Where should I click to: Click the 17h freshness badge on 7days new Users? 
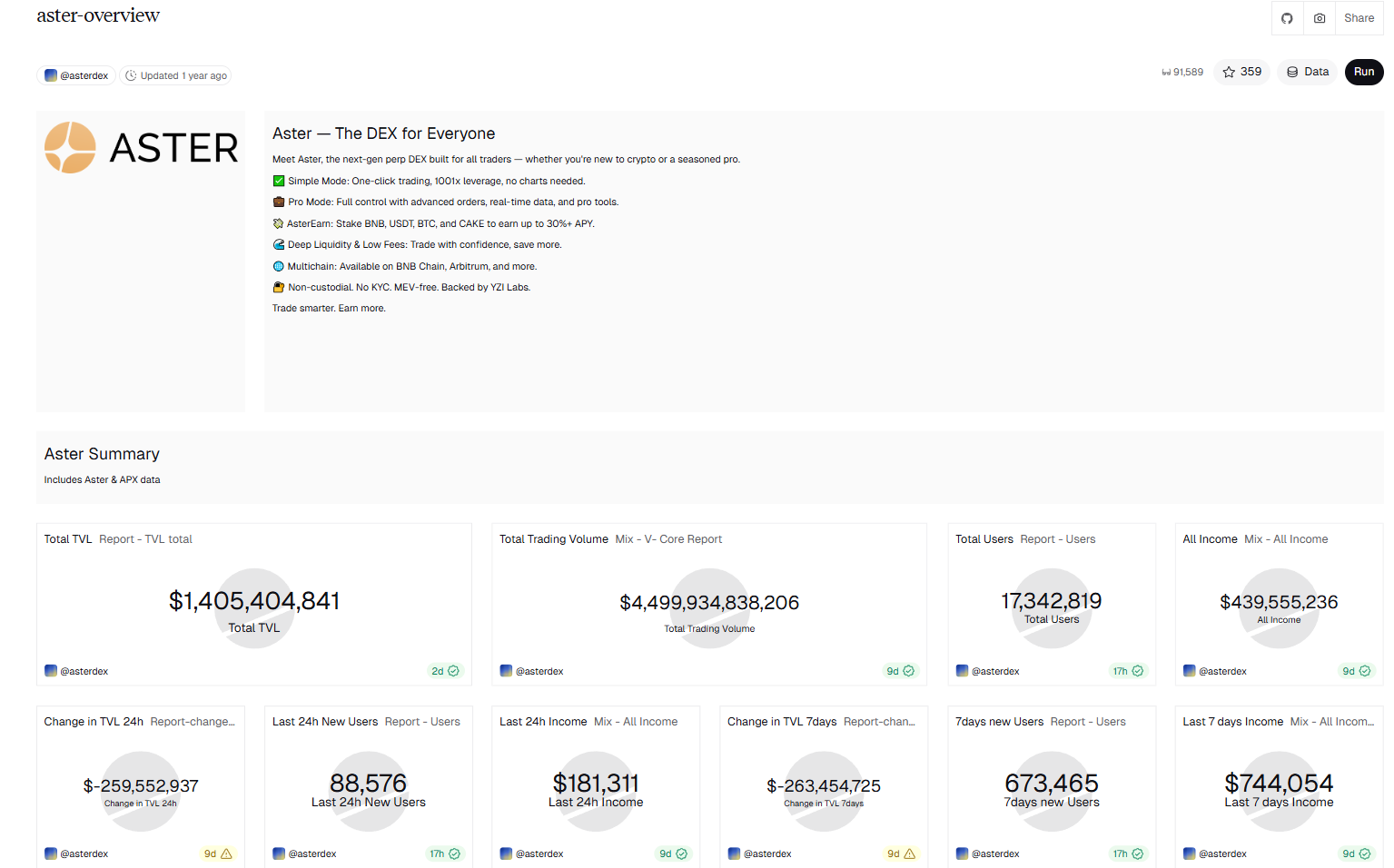(1129, 853)
